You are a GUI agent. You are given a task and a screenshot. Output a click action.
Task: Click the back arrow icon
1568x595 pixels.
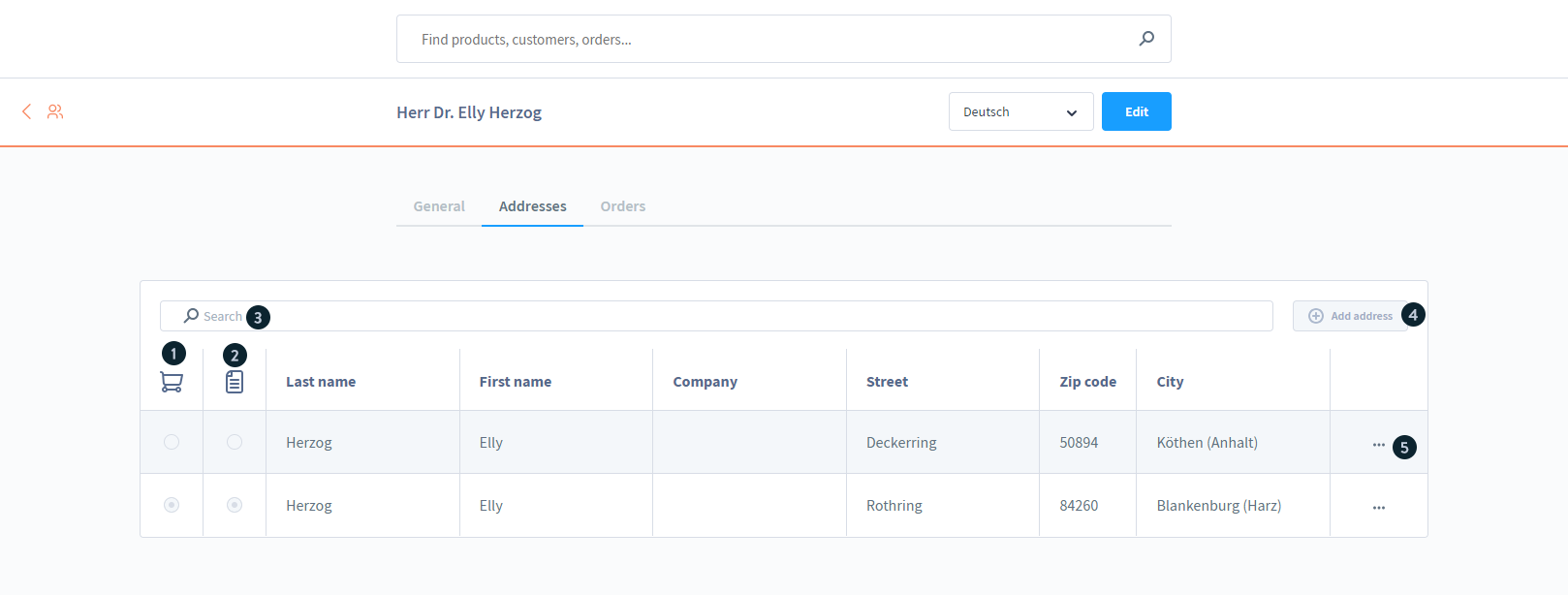pos(27,111)
